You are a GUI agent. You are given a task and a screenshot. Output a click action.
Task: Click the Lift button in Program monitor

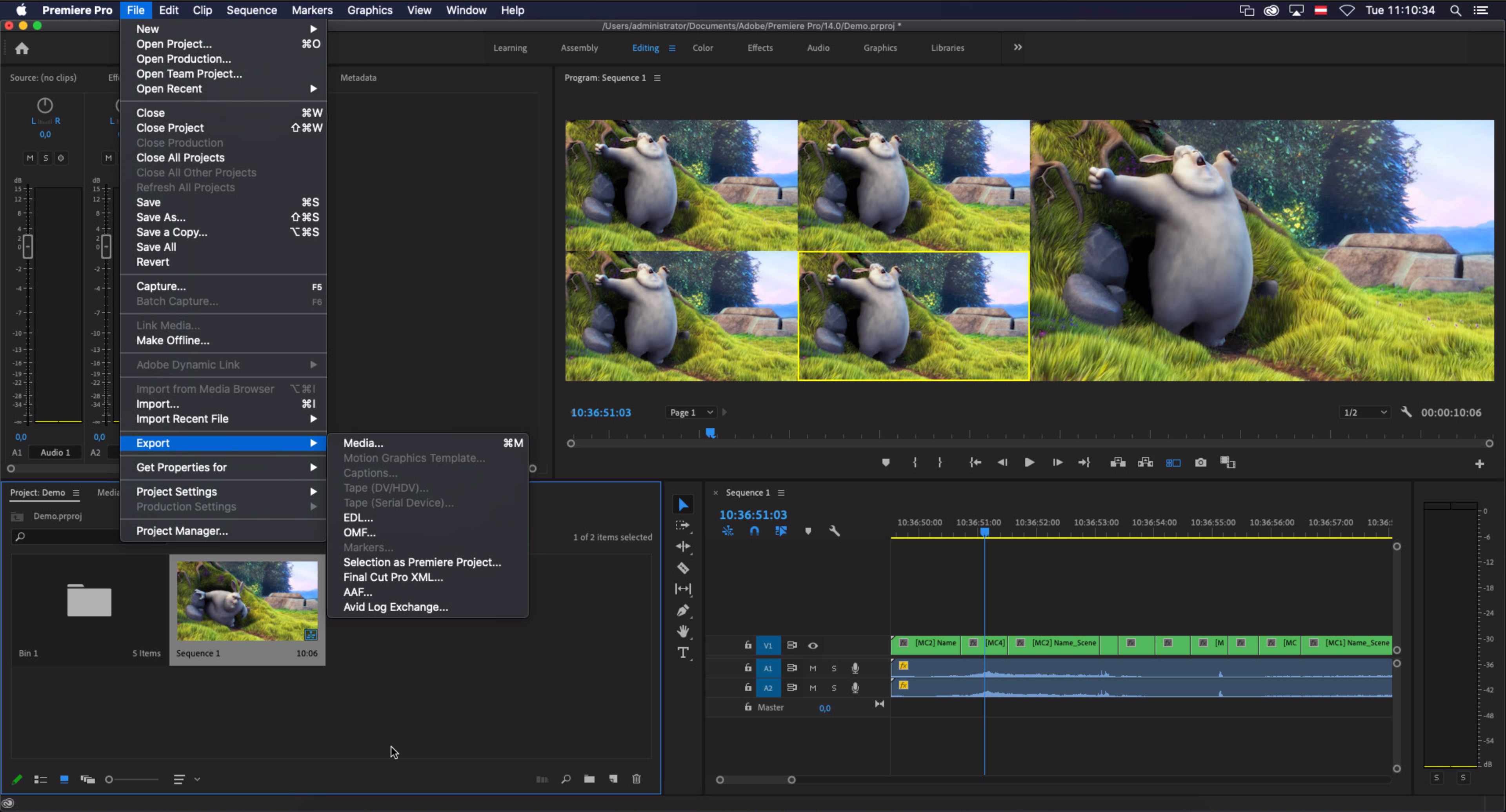pos(1118,462)
